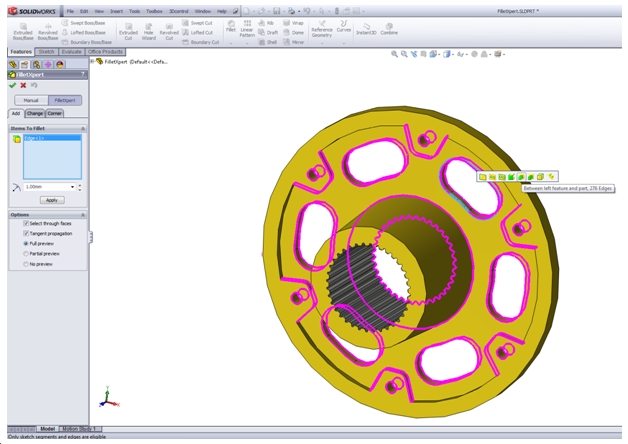Viewport: 628px width, 444px height.
Task: Select the Partial preview radio button
Action: (x=26, y=254)
